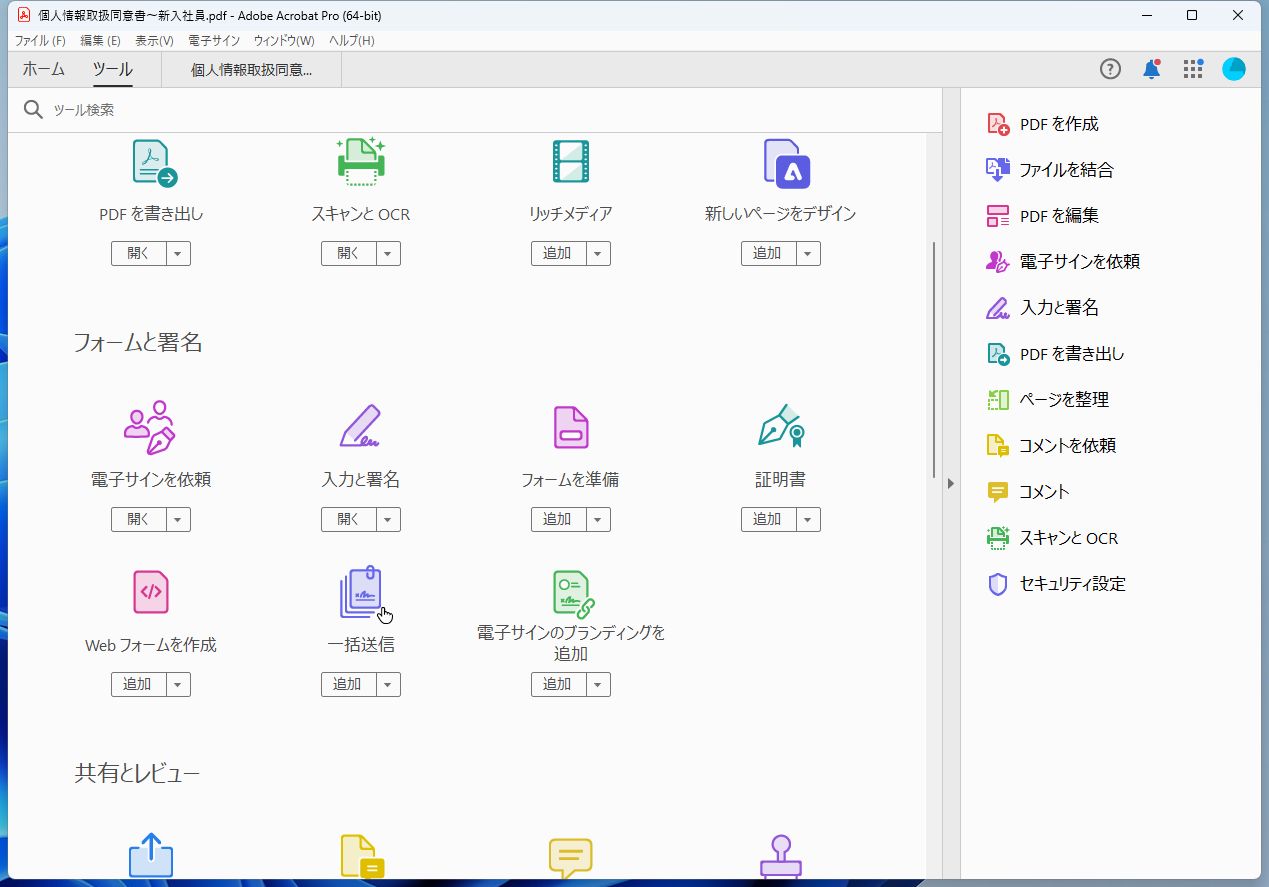Click the 電子サインのブランディングを追加 icon
The height and width of the screenshot is (887, 1269).
(570, 593)
